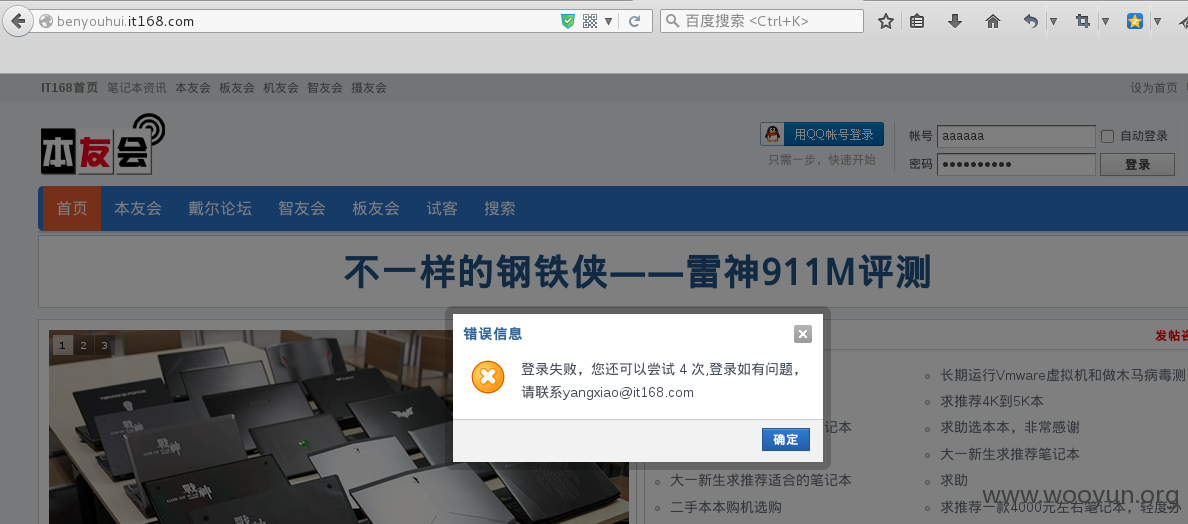Click the 密码 password field
1188x524 pixels.
coord(1016,164)
